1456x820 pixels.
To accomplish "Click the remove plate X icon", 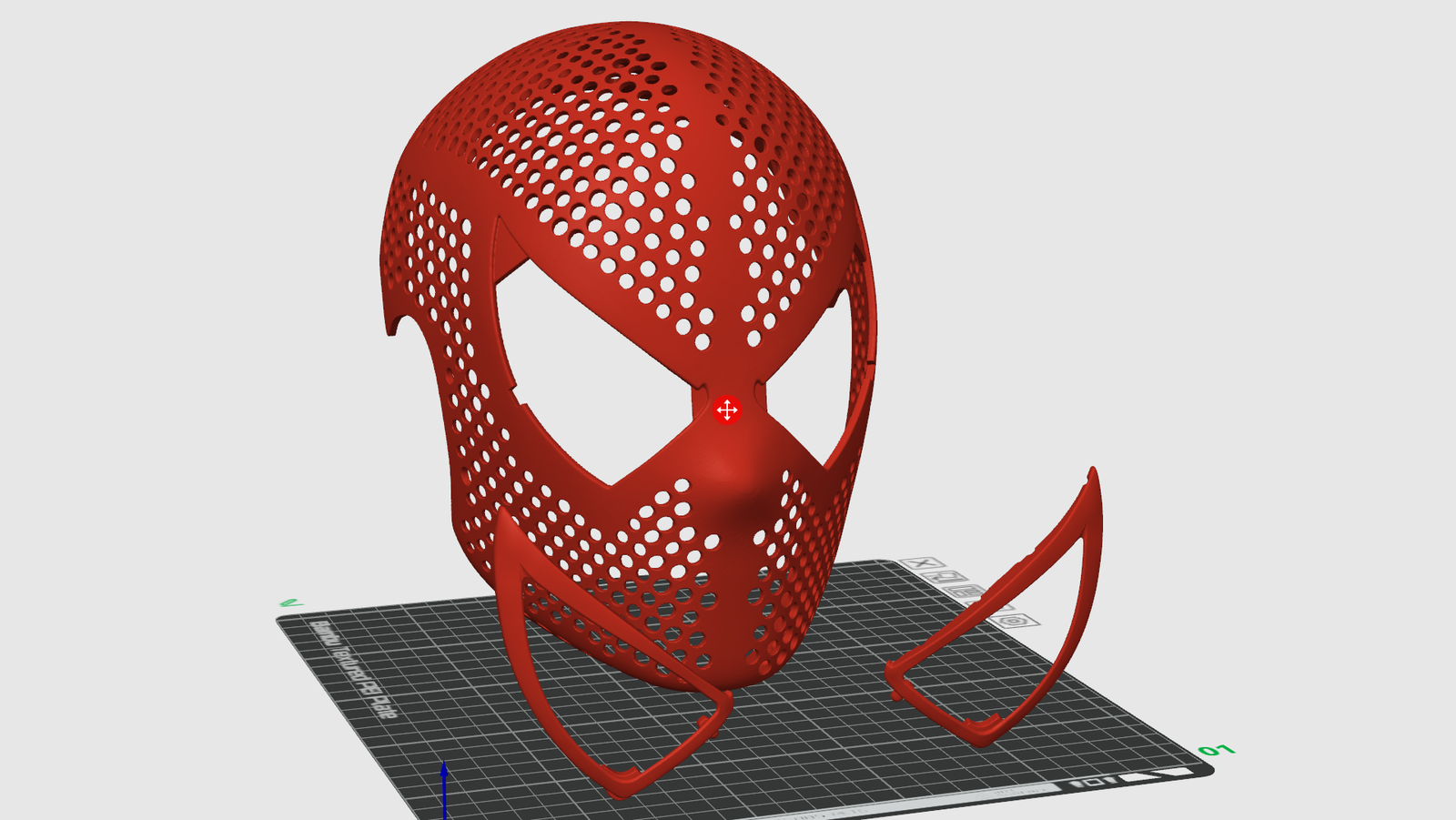I will [922, 563].
